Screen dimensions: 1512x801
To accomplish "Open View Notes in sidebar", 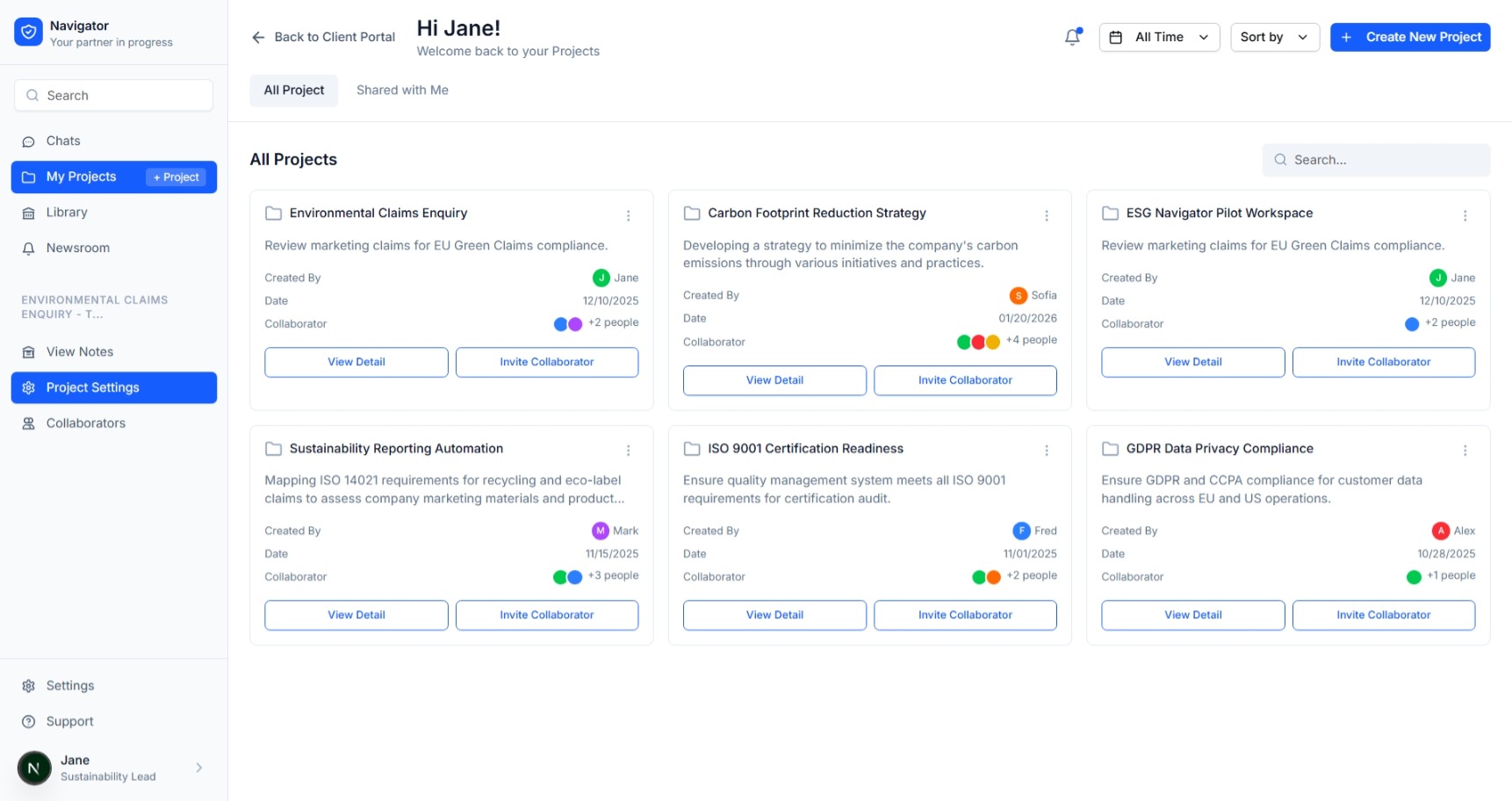I will pyautogui.click(x=79, y=352).
